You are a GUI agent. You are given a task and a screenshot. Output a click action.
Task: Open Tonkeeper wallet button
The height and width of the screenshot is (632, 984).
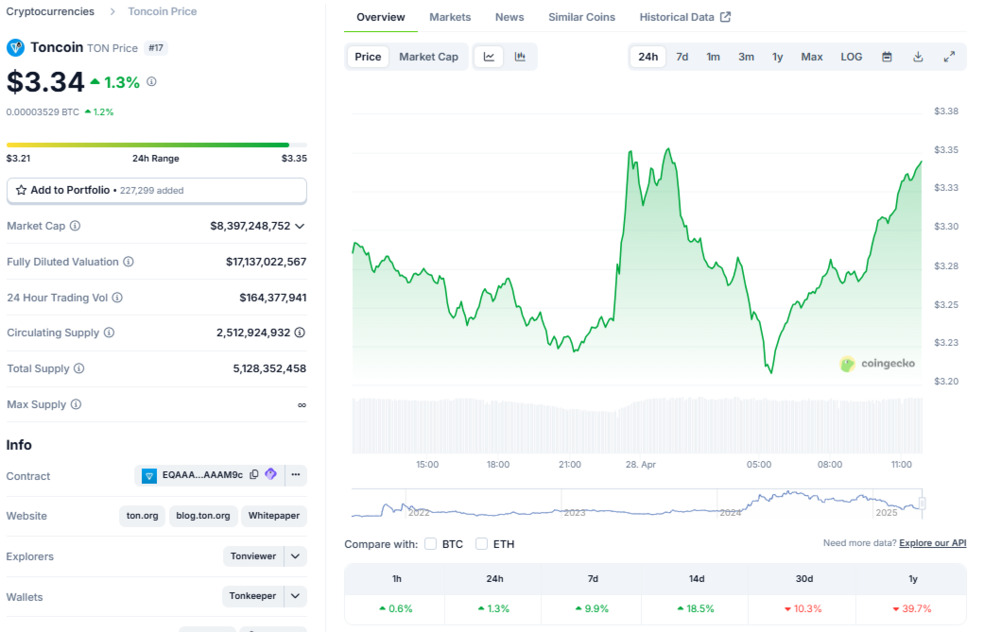252,596
